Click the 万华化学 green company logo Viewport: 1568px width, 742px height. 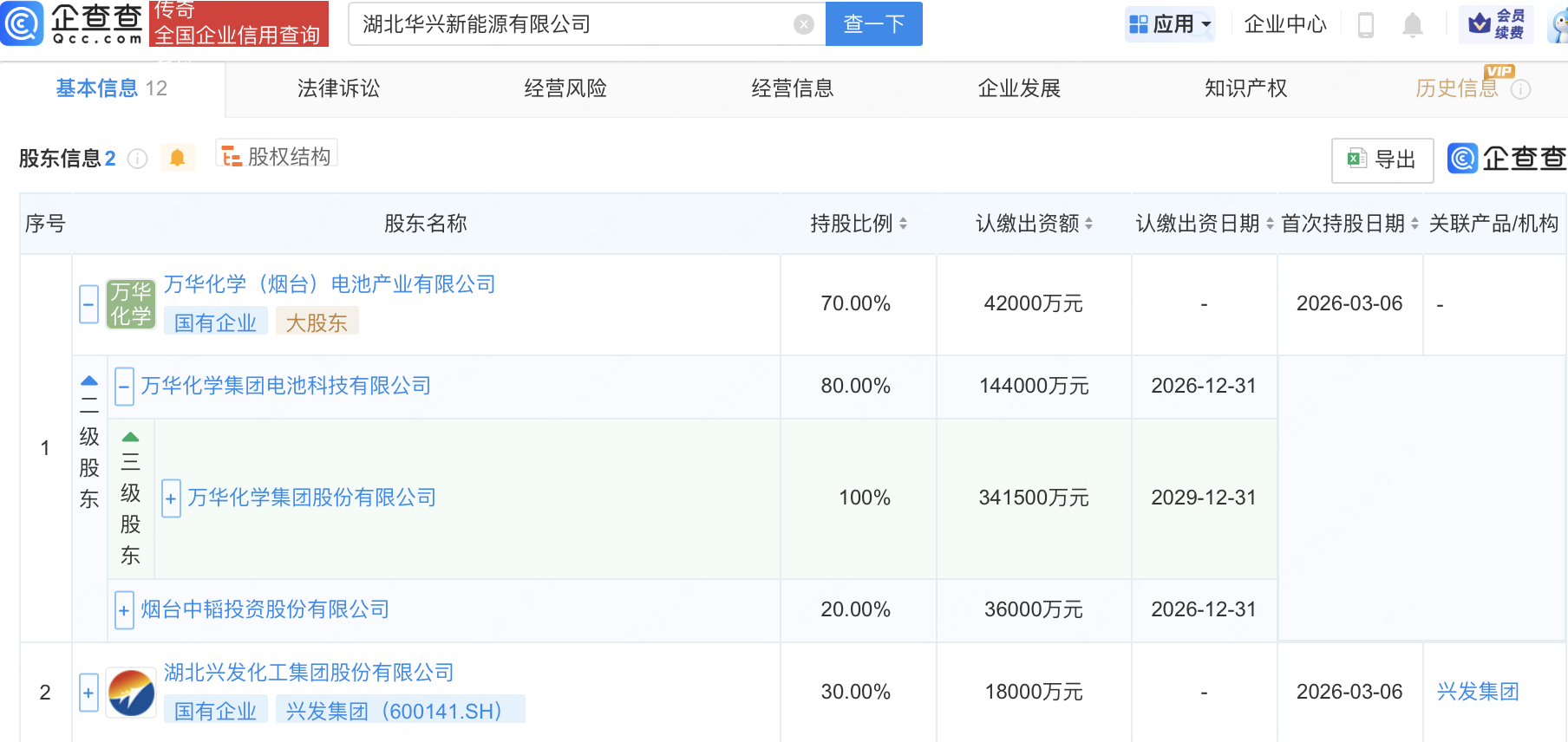pyautogui.click(x=131, y=304)
